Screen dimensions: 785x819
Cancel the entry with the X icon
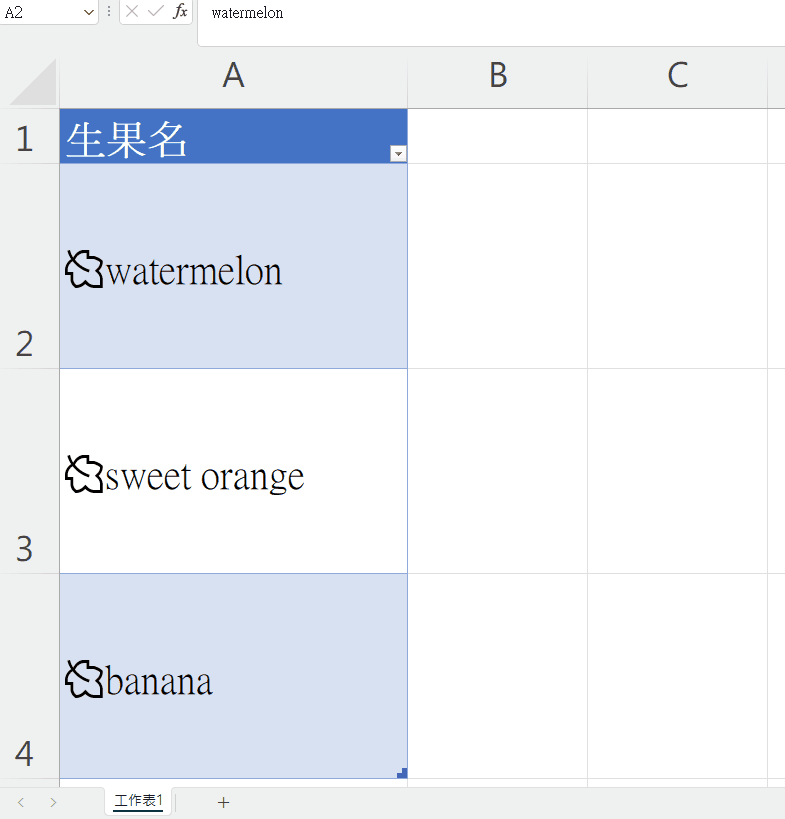tap(132, 11)
